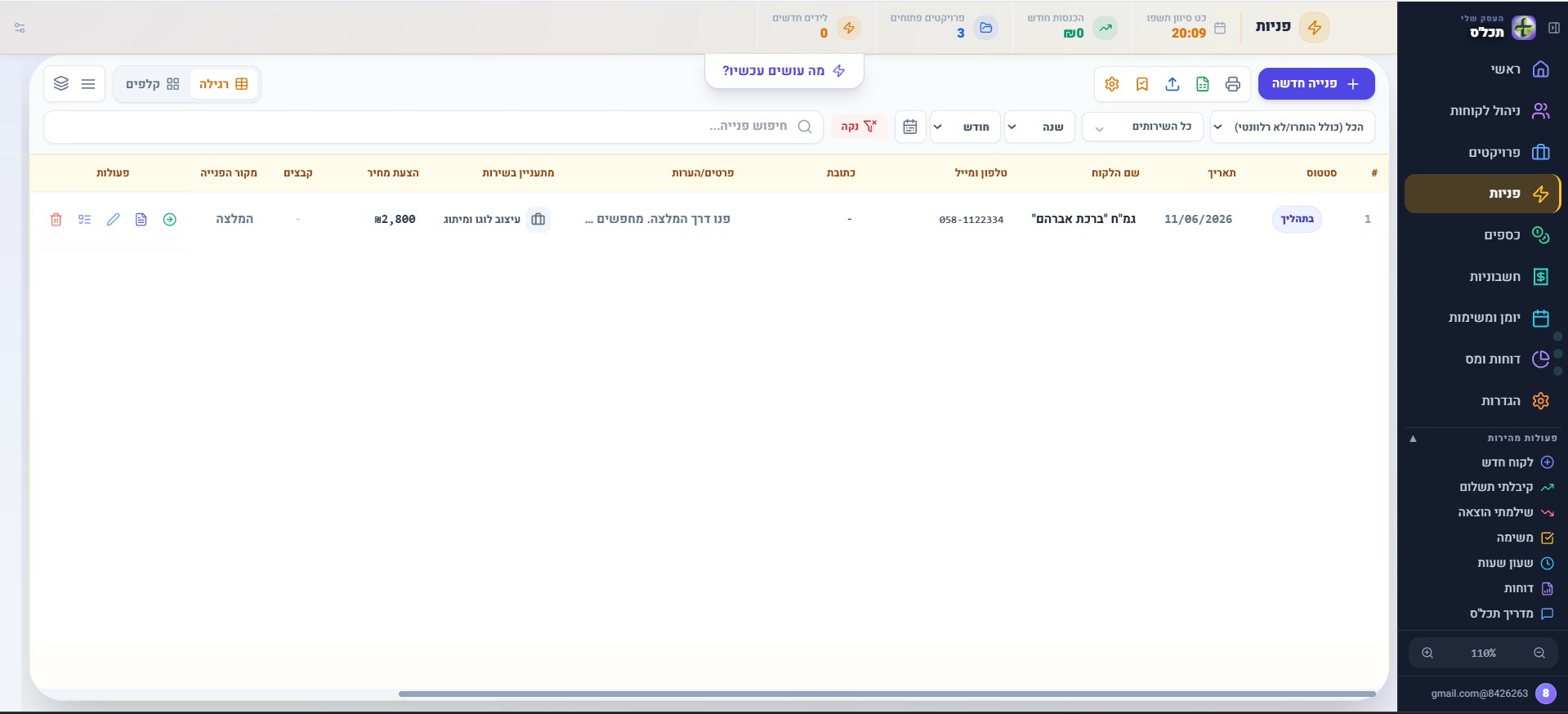1568x714 pixels.
Task: Open the month (חודש) dropdown
Action: click(965, 127)
